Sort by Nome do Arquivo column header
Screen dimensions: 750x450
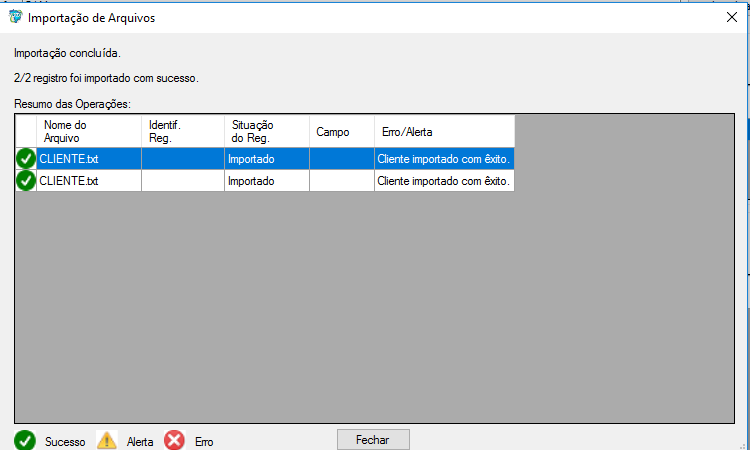[89, 132]
